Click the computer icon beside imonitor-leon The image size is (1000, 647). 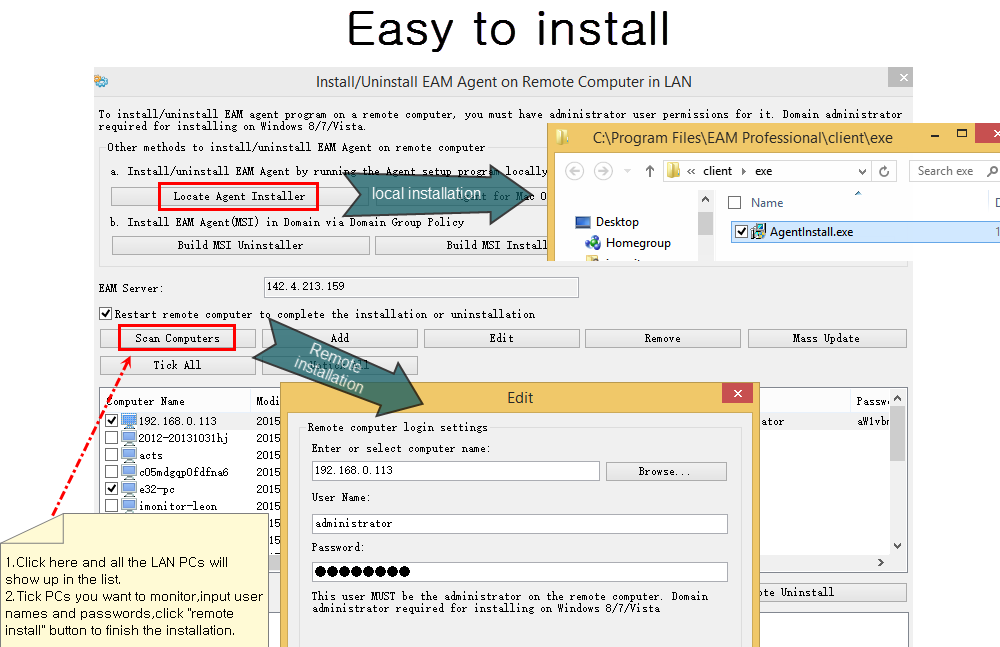(x=129, y=506)
